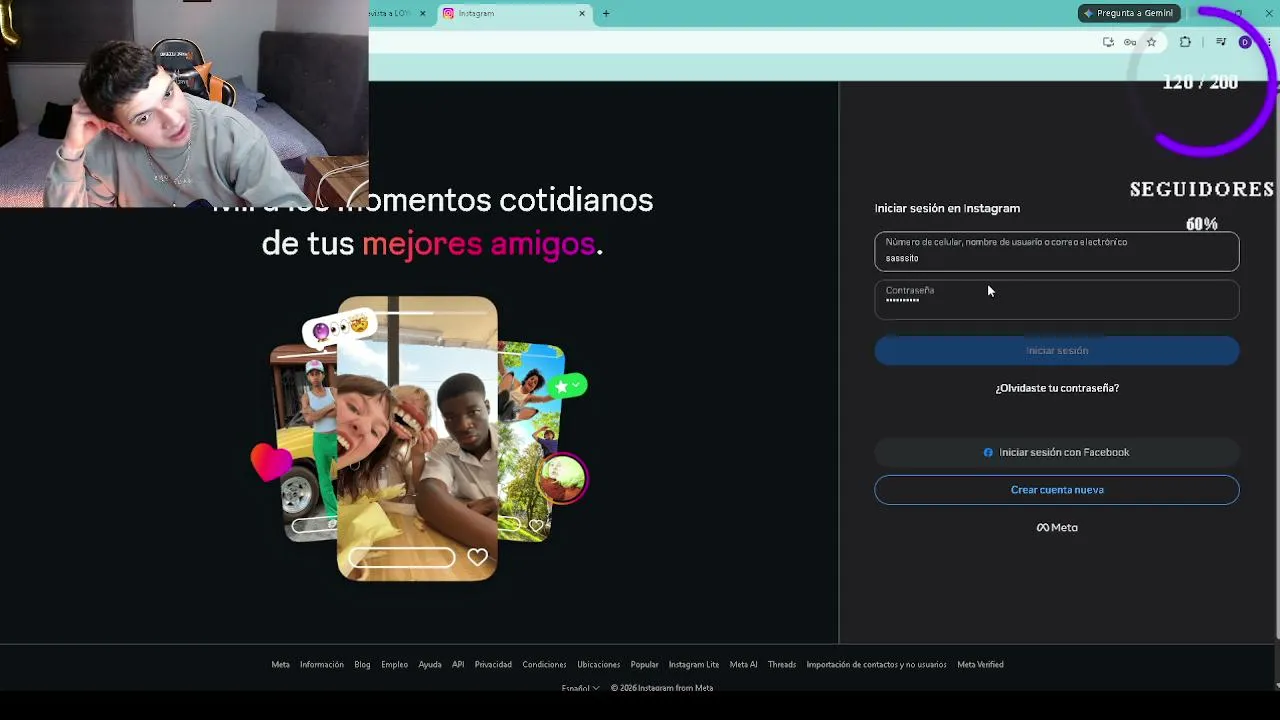This screenshot has height=720, width=1280.
Task: Bookmark this page with the star icon
Action: tap(1151, 42)
